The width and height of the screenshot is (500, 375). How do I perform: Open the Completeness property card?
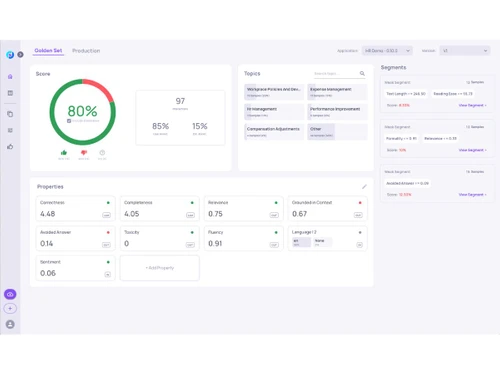click(x=160, y=209)
